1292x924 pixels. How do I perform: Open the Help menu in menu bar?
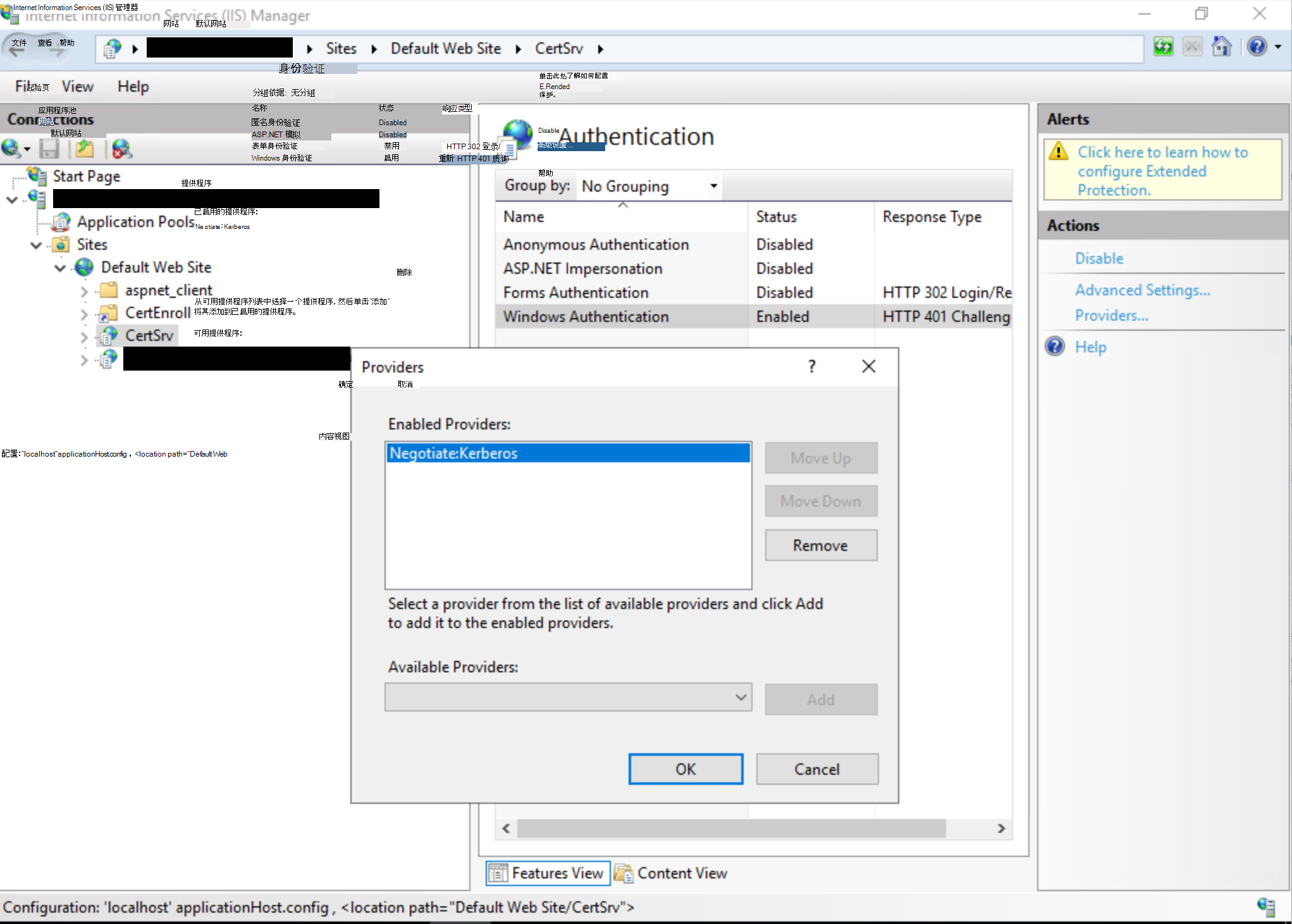[x=133, y=87]
